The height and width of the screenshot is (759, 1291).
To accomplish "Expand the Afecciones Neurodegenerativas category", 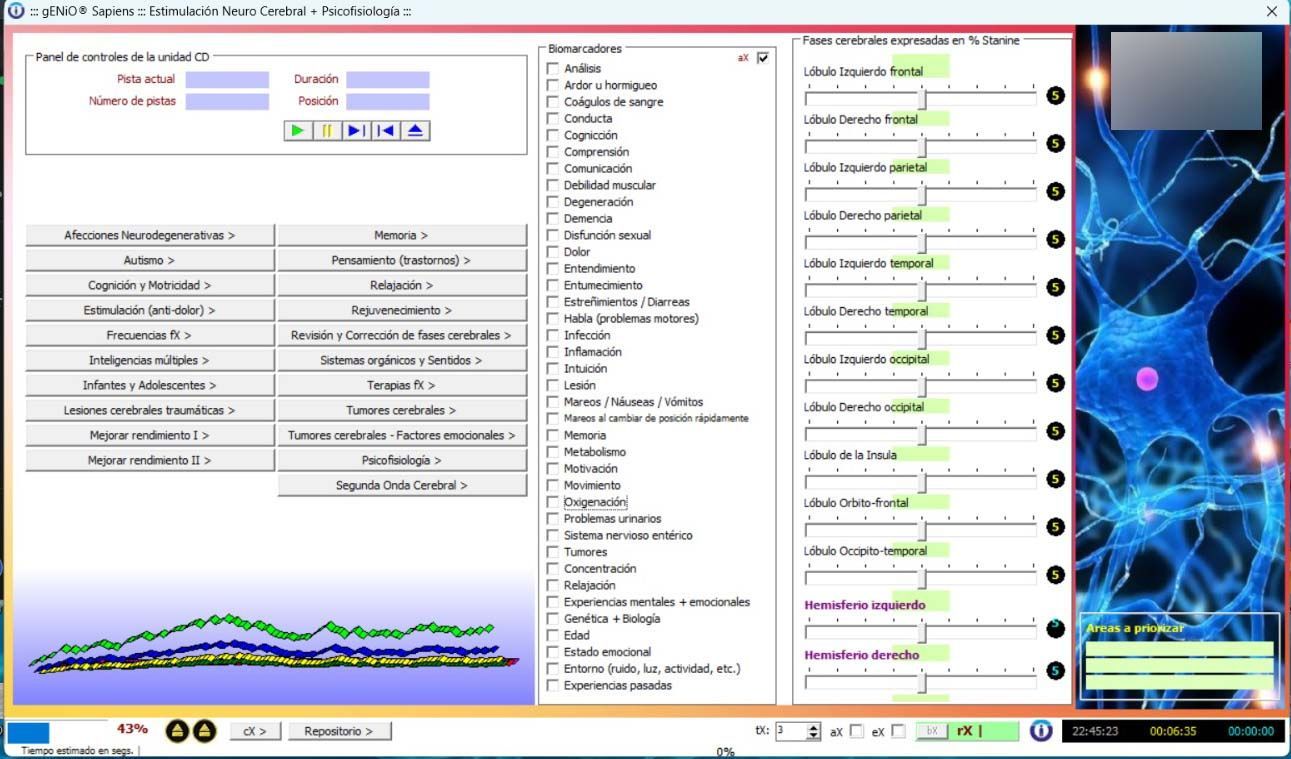I will [x=150, y=235].
